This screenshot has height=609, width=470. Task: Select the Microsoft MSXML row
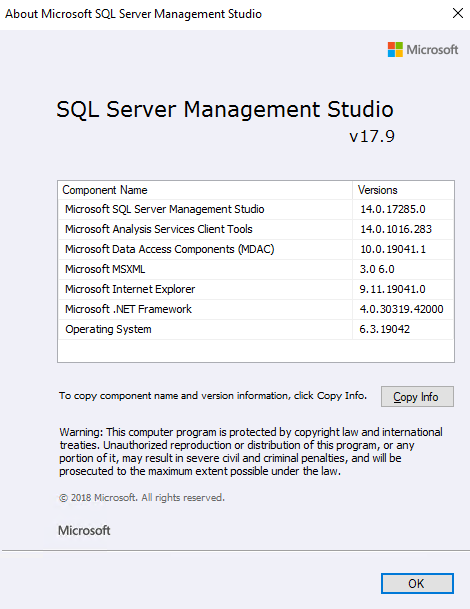pos(256,270)
